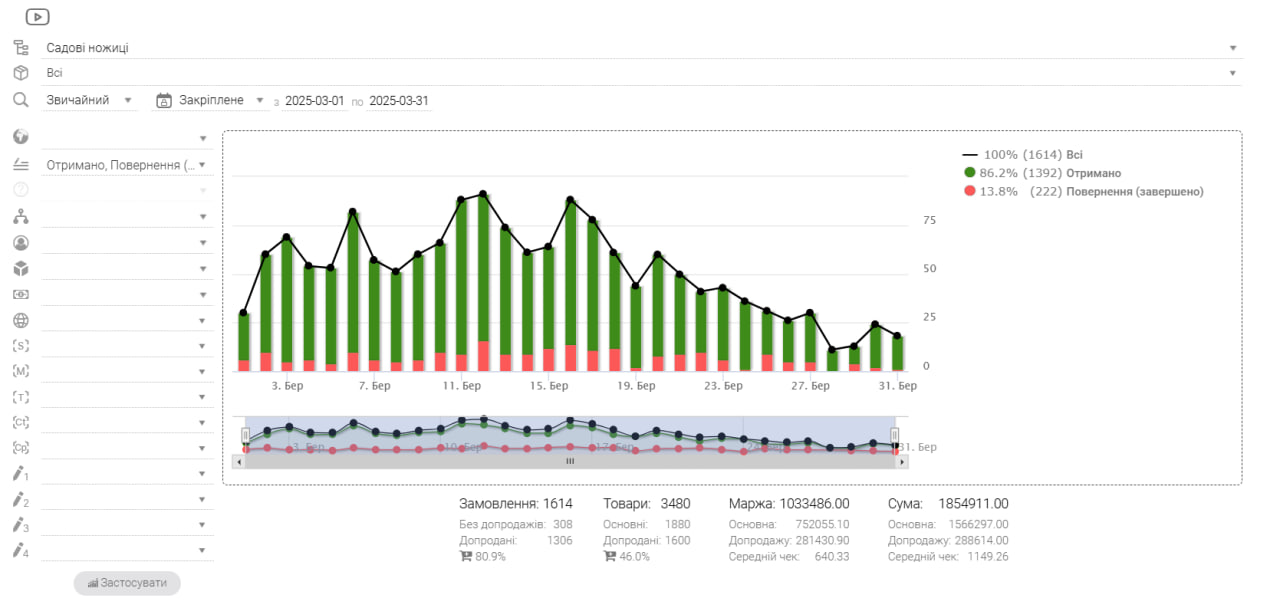This screenshot has width=1280, height=608.
Task: Click the calendar icon next to Закріплене
Action: pyautogui.click(x=165, y=100)
